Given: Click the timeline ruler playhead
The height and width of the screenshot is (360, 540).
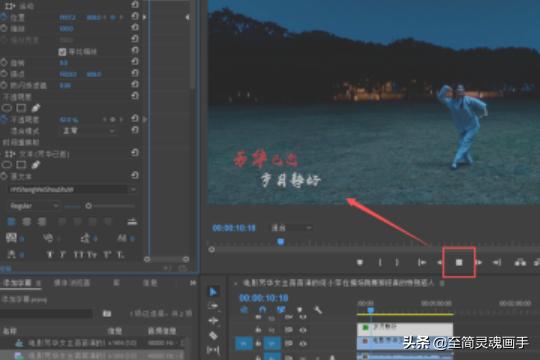Looking at the screenshot, I should [x=371, y=310].
